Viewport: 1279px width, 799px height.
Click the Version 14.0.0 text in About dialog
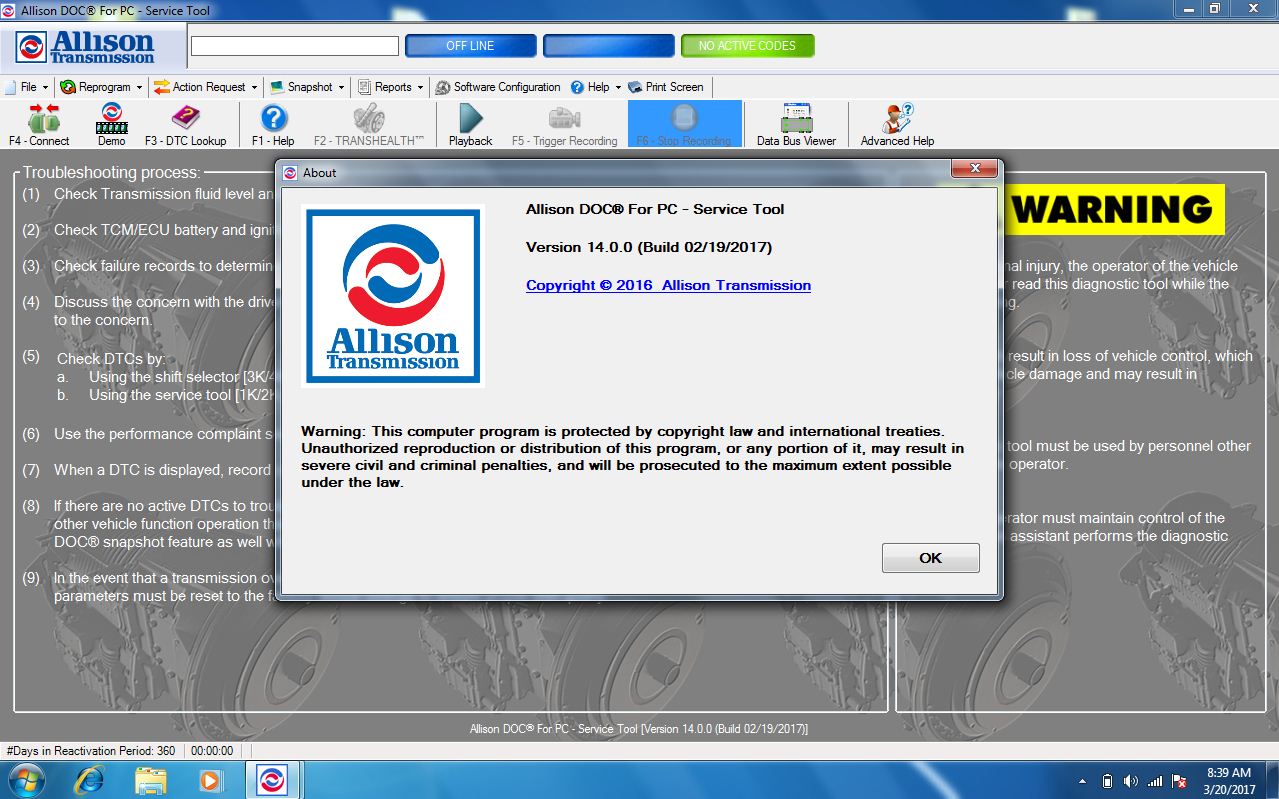click(x=649, y=247)
